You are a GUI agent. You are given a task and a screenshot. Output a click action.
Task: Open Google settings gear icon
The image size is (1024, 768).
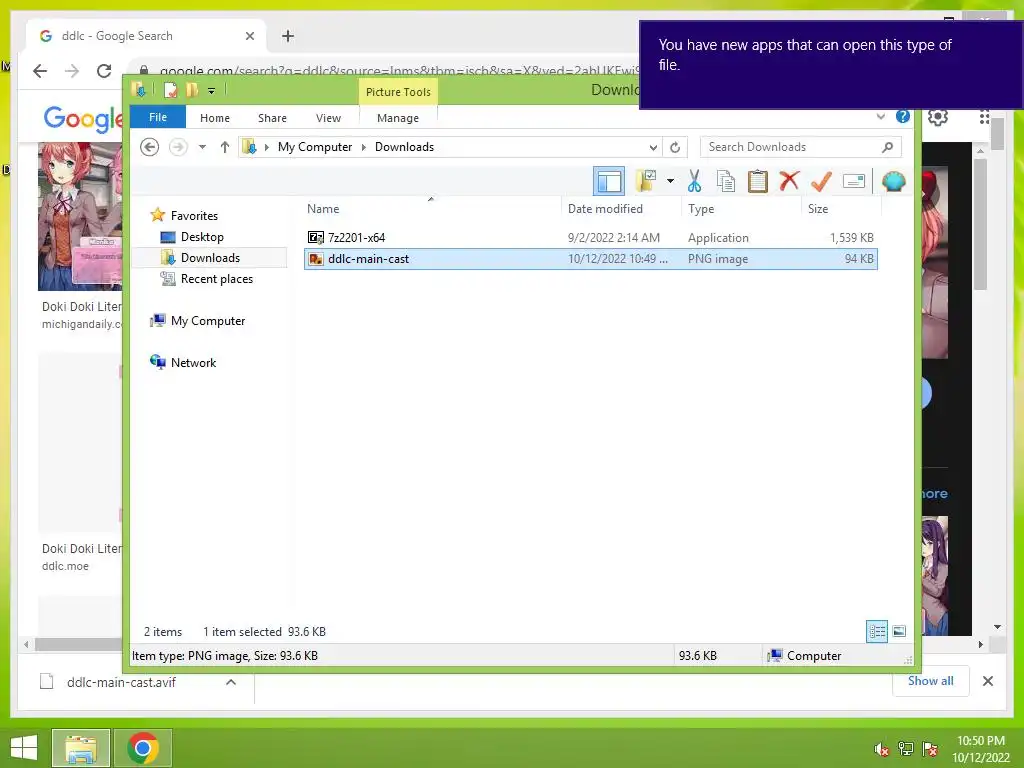938,118
